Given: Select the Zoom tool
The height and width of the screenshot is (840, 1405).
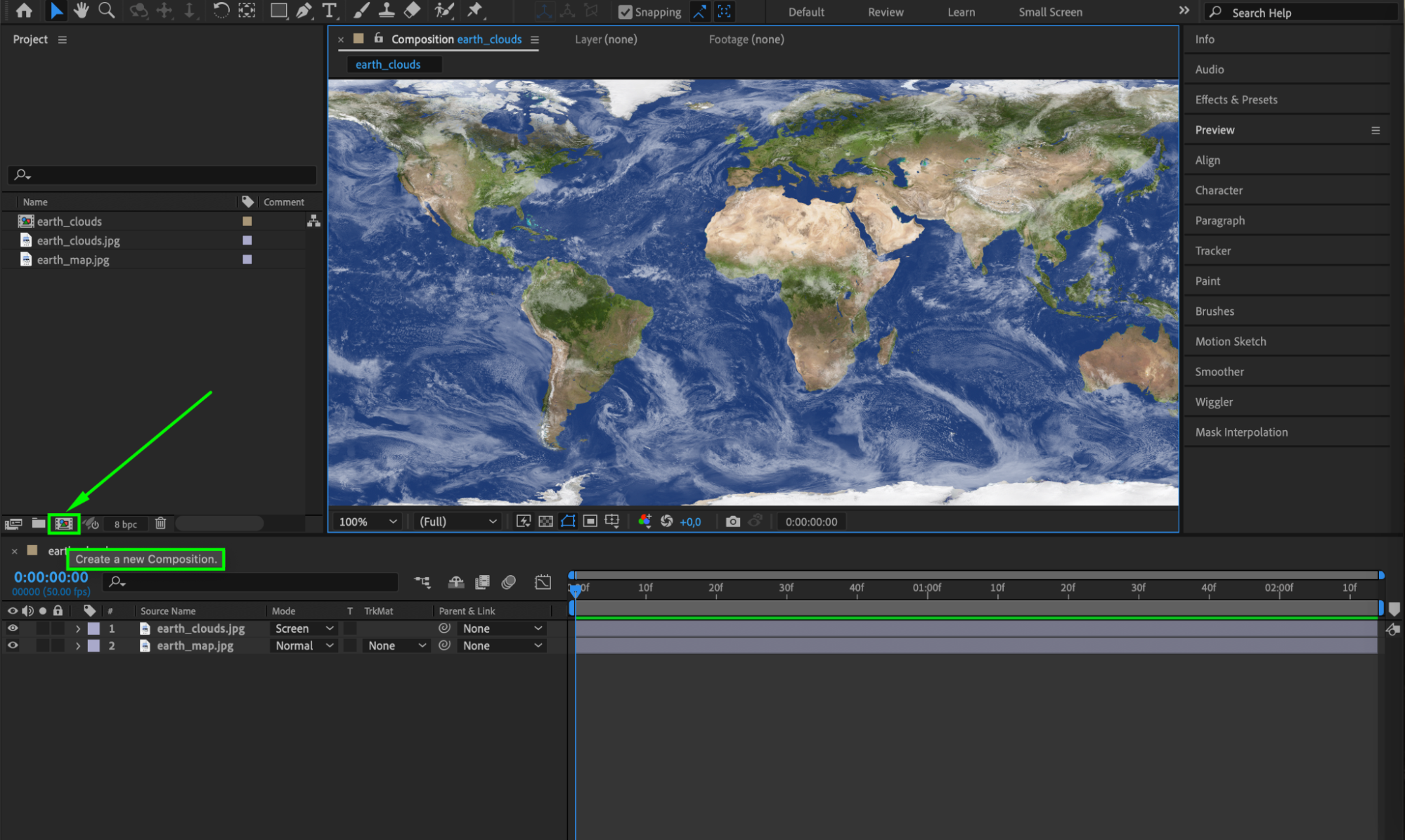Looking at the screenshot, I should tap(106, 11).
